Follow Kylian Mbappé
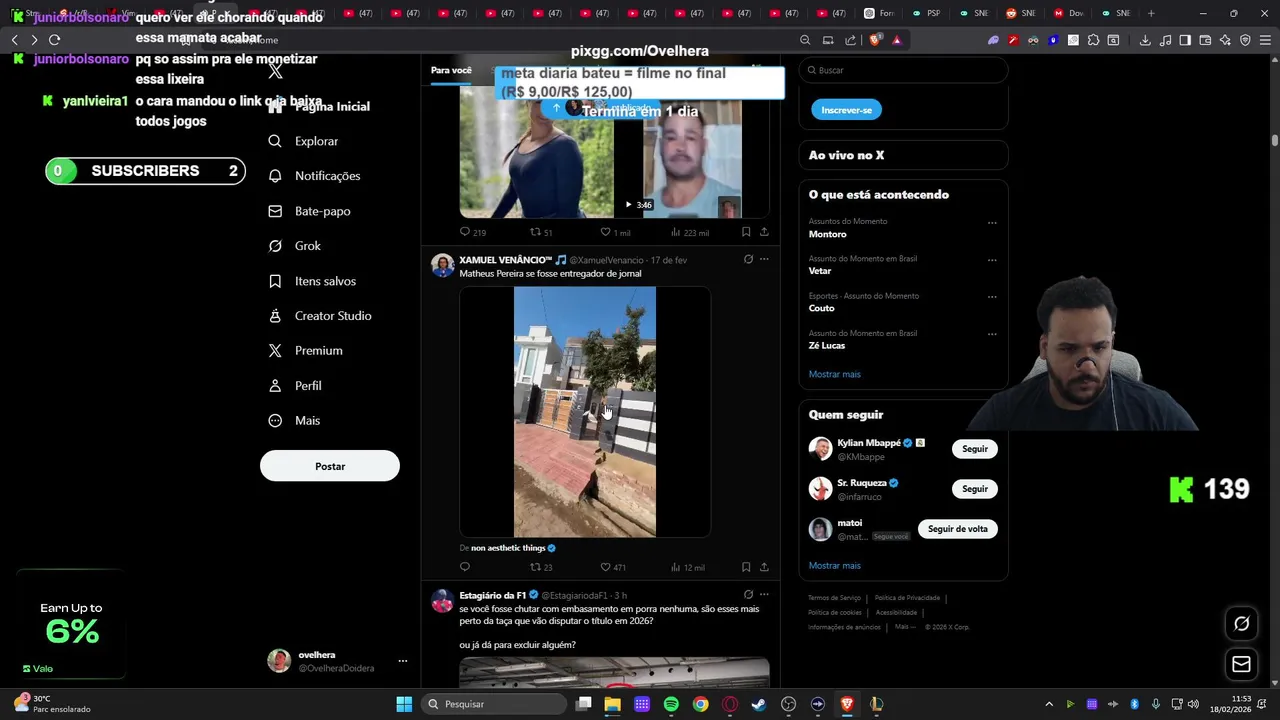Viewport: 1280px width, 720px height. pos(975,449)
